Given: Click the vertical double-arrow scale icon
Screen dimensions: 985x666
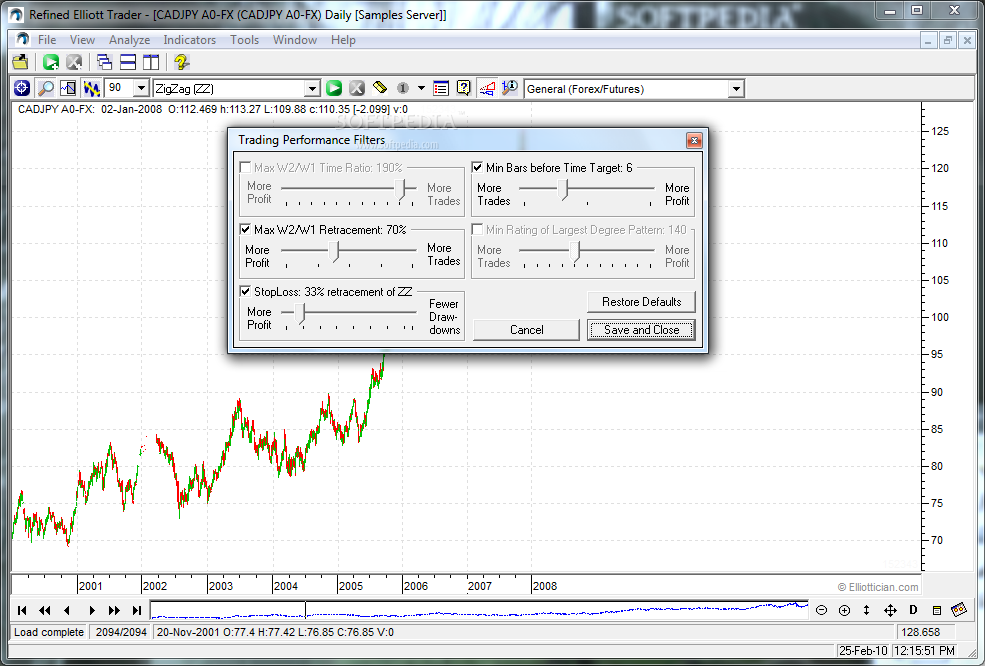Looking at the screenshot, I should [866, 610].
